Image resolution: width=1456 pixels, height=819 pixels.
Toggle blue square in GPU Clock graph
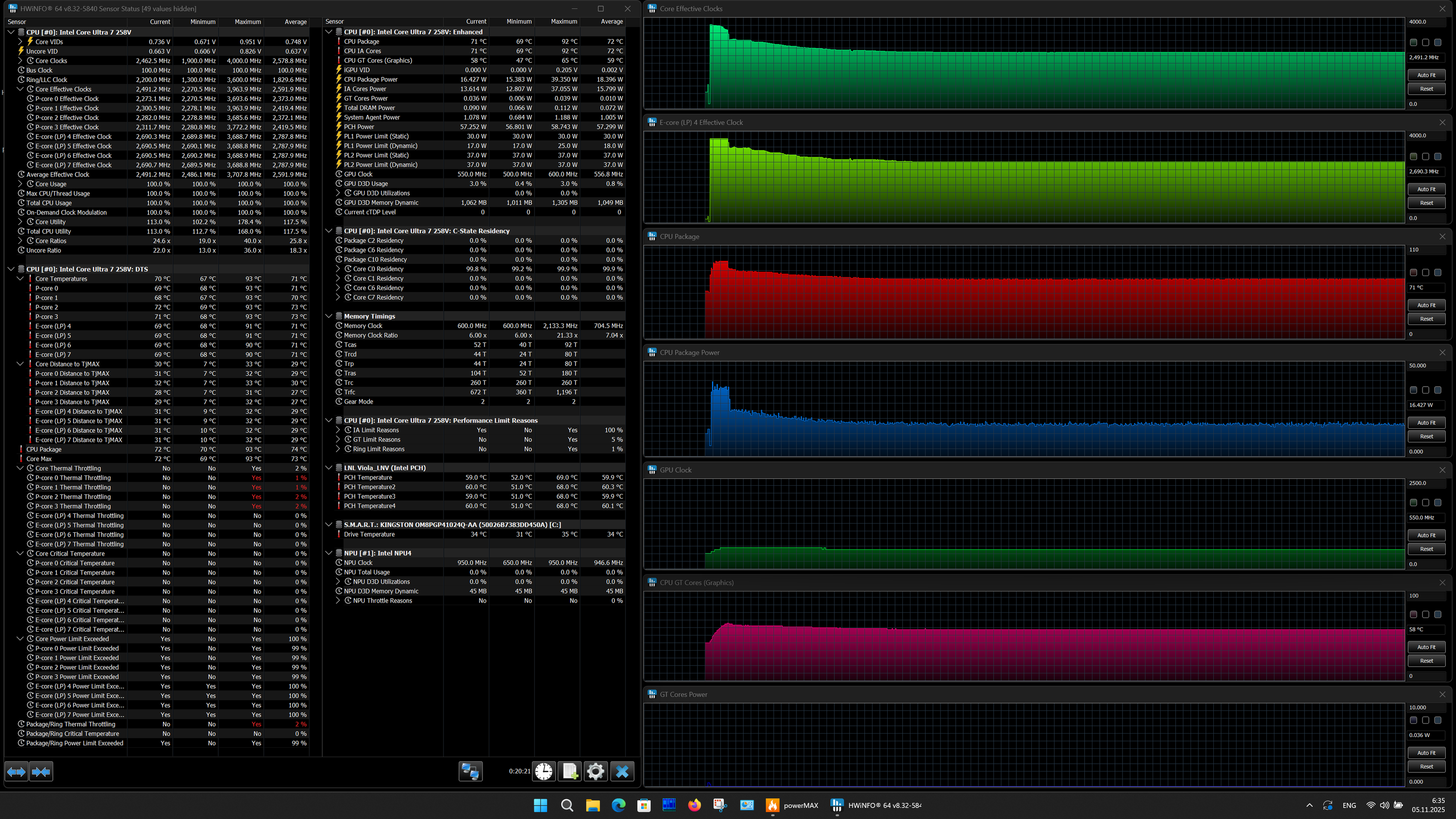pos(1438,503)
